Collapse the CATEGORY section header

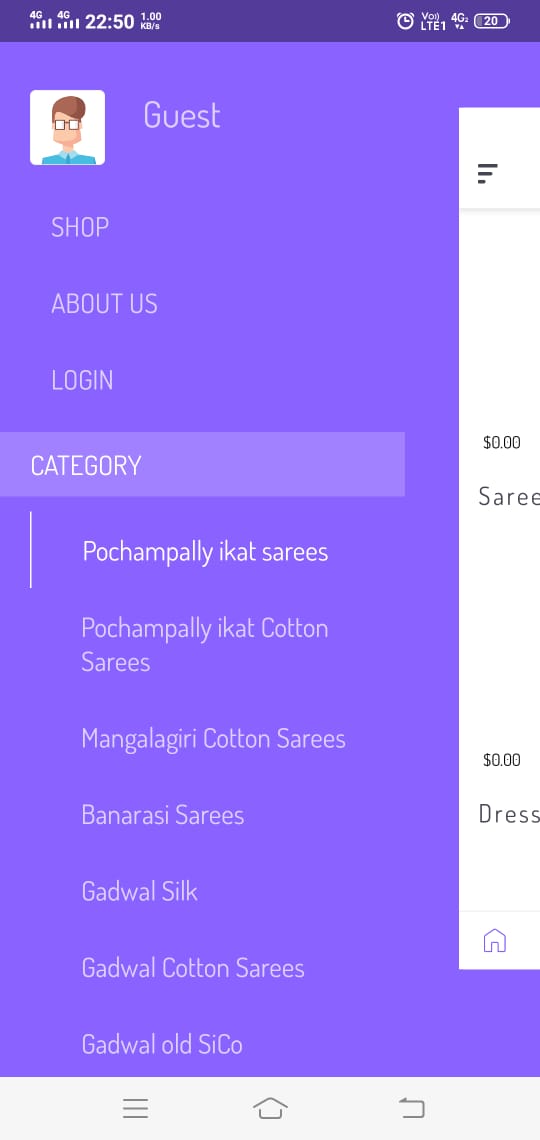(202, 465)
